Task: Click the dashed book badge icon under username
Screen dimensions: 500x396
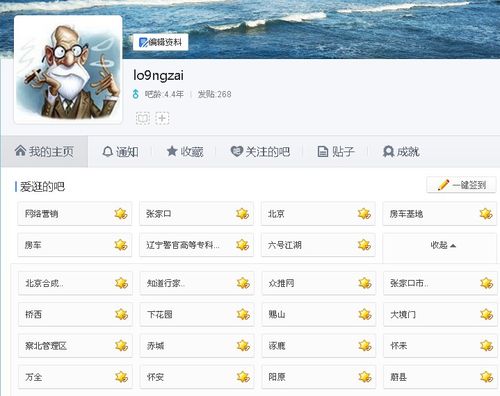Action: pyautogui.click(x=143, y=118)
